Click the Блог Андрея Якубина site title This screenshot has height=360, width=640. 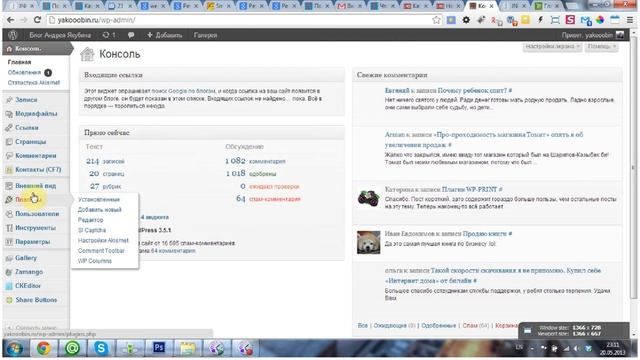(x=60, y=35)
